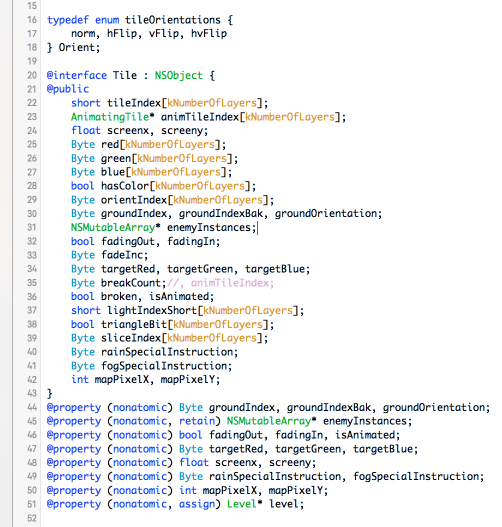This screenshot has height=527, width=502.
Task: Click mapPixelY on line 50
Action: 295,490
